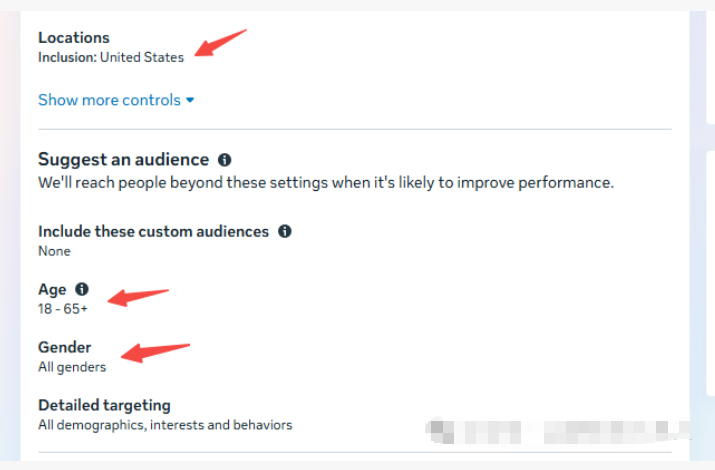Edit Inclusion: United States location
715x470 pixels.
[x=111, y=57]
